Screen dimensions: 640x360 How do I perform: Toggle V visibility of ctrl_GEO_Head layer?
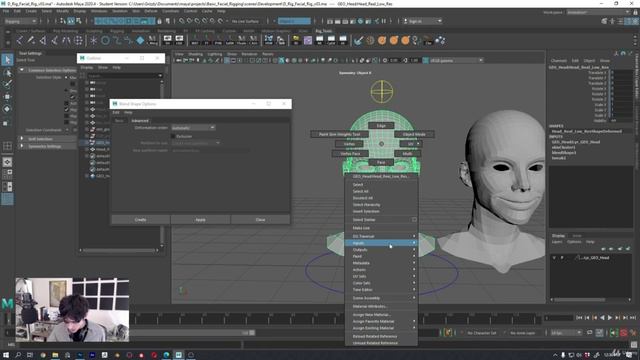(x=554, y=258)
